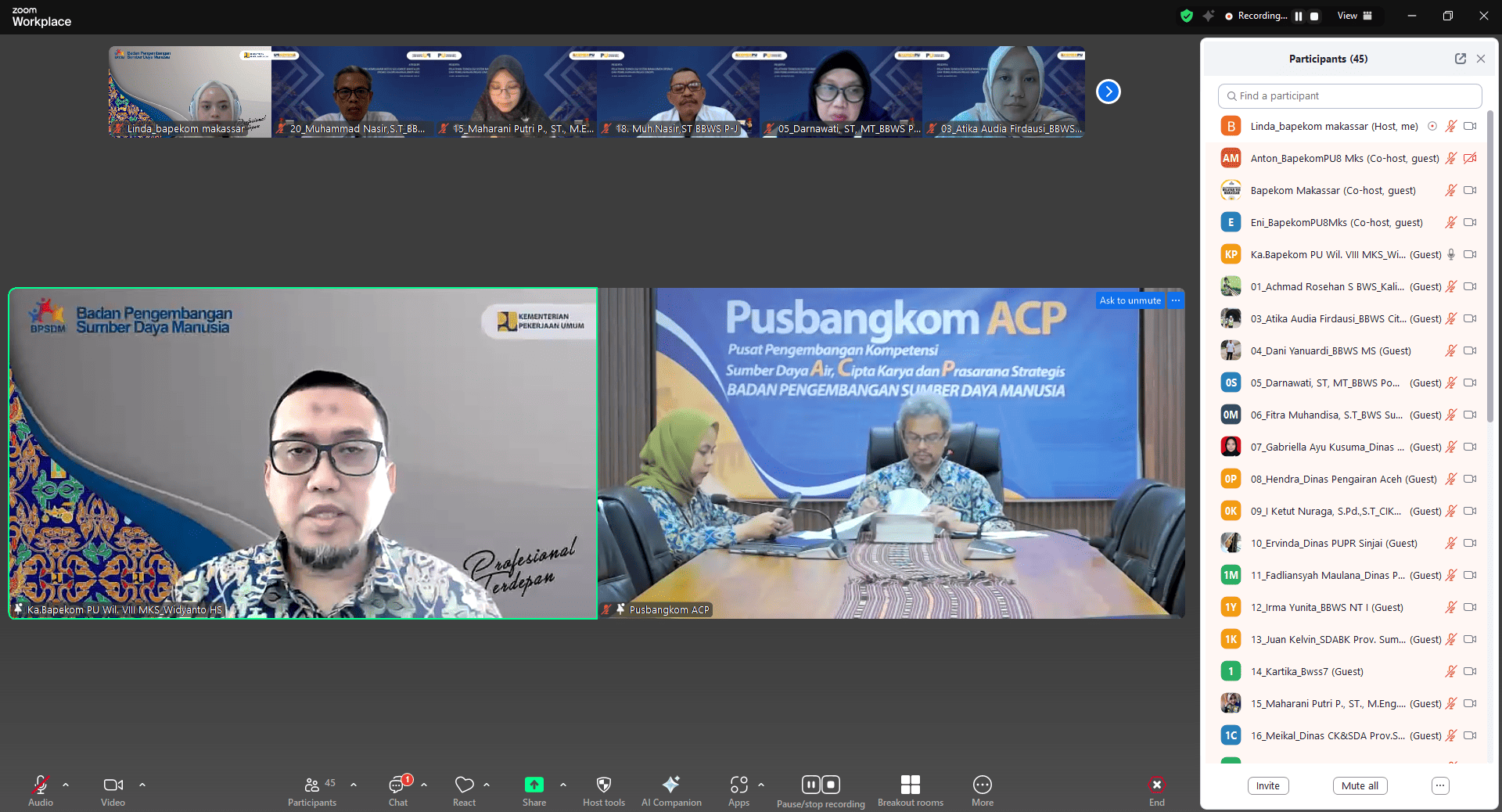Show next page of video thumbnails
Screen dimensions: 1502x812
pyautogui.click(x=1108, y=92)
